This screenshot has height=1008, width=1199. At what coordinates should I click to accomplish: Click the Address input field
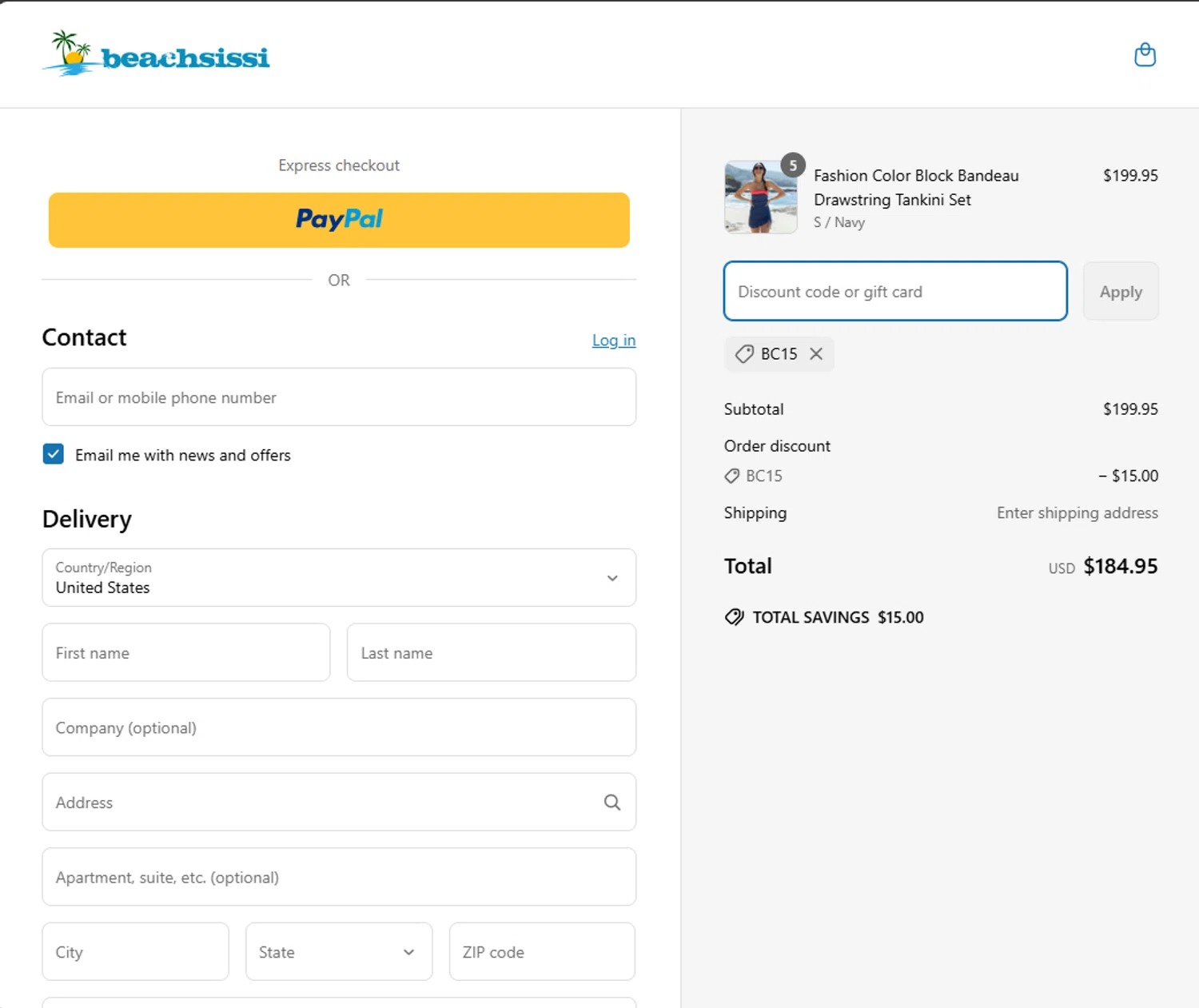click(x=339, y=802)
